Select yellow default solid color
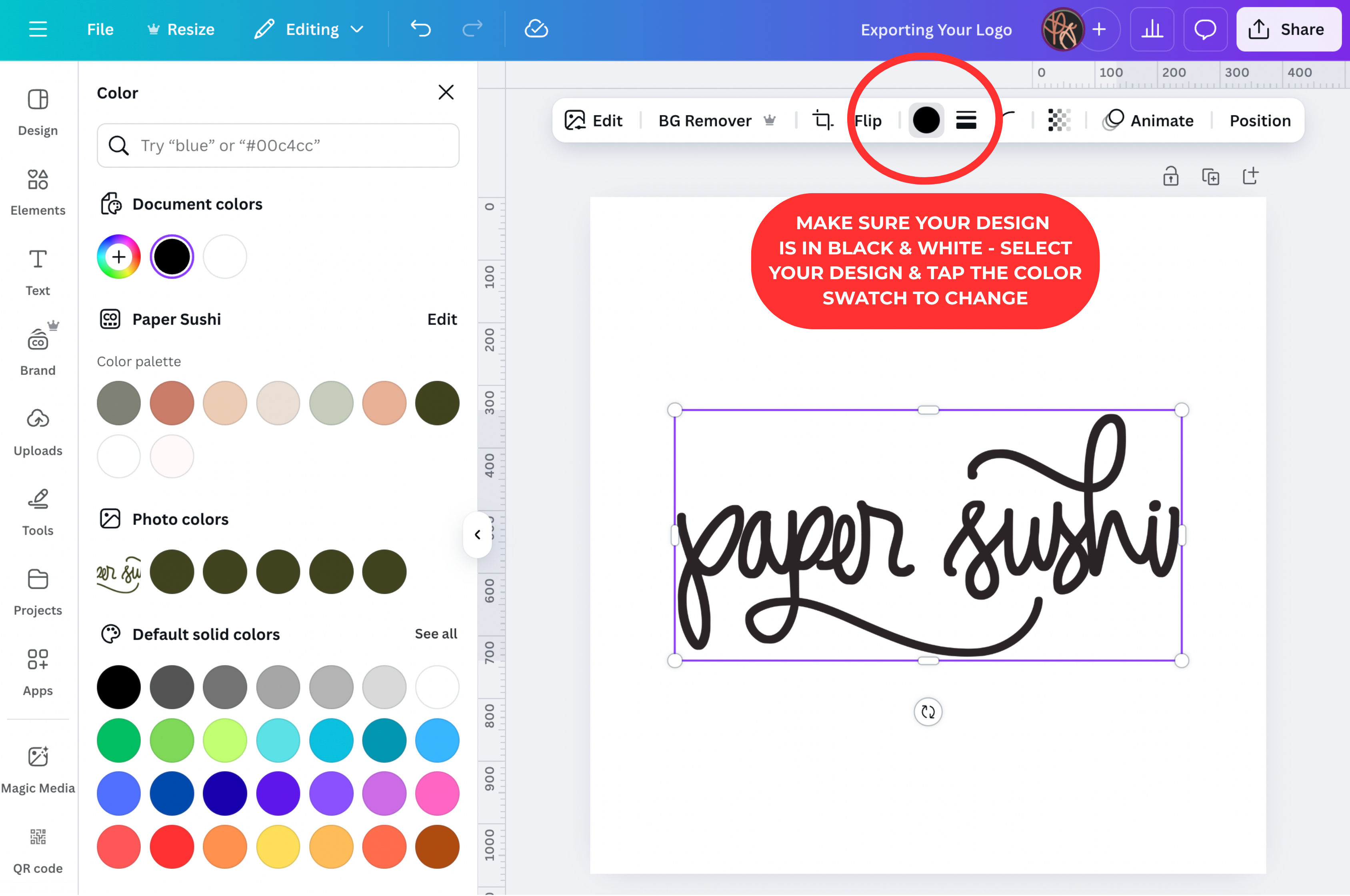Screen dimensions: 1350x896 pyautogui.click(x=278, y=847)
